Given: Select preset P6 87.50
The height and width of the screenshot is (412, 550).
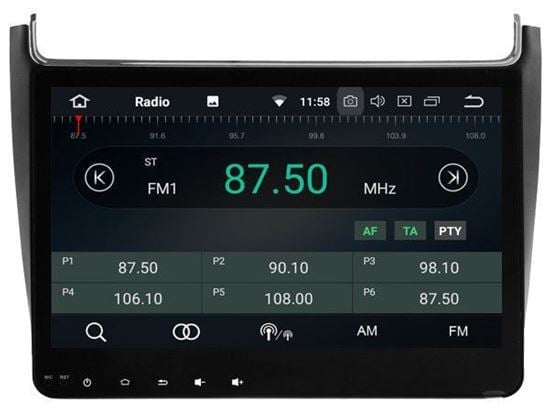Looking at the screenshot, I should (427, 298).
